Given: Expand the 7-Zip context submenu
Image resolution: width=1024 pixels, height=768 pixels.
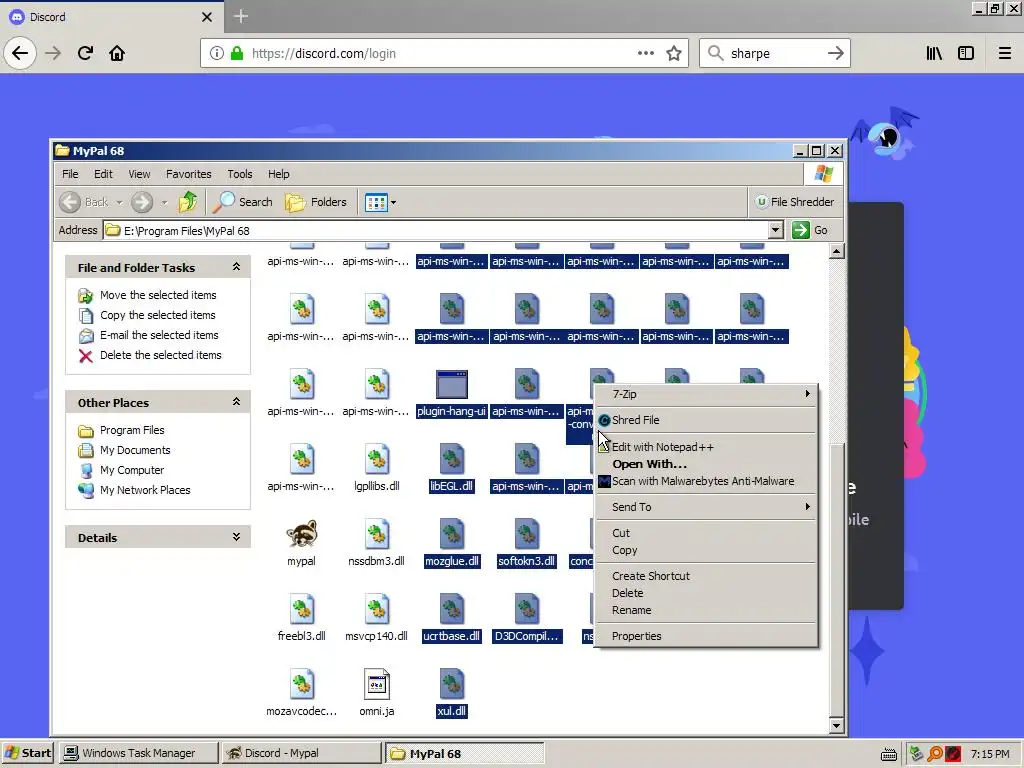Looking at the screenshot, I should (707, 394).
